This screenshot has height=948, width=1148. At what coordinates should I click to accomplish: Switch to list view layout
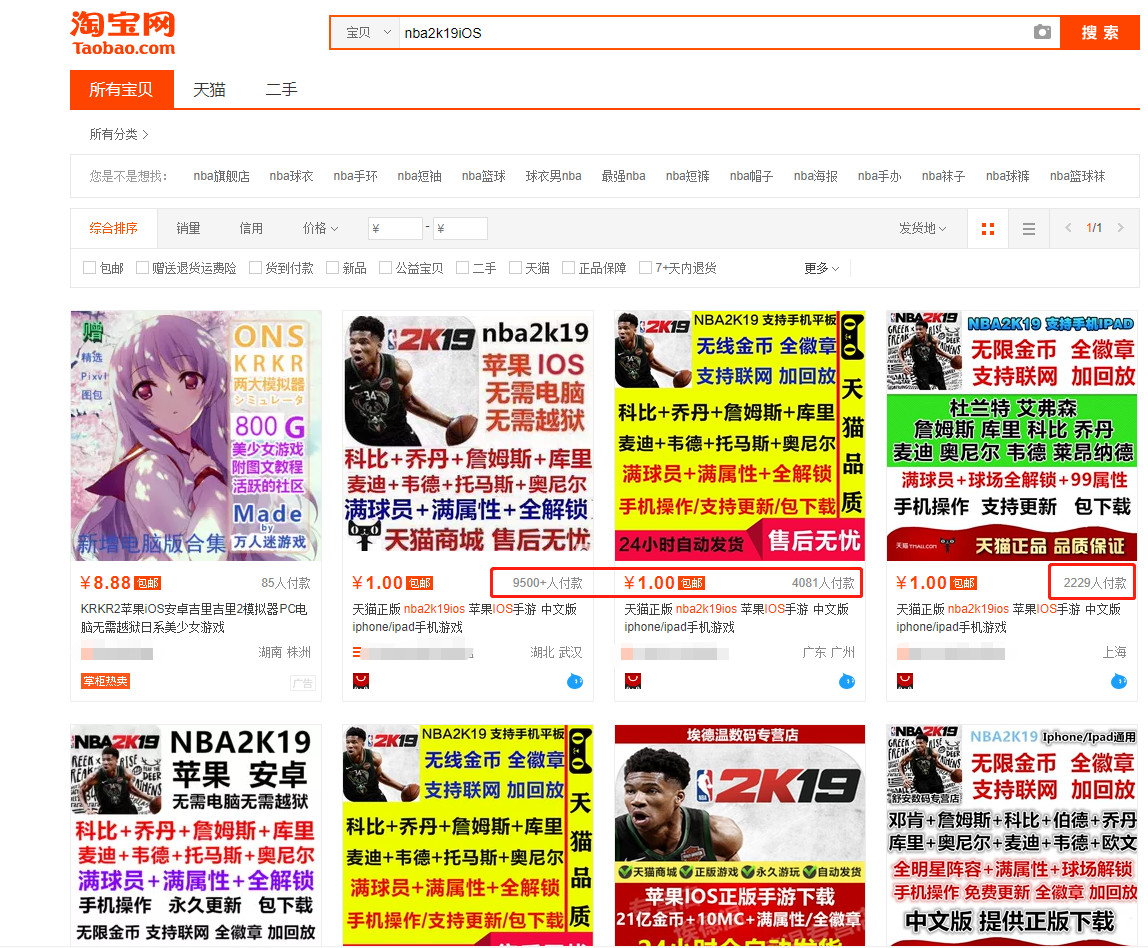click(x=1028, y=228)
